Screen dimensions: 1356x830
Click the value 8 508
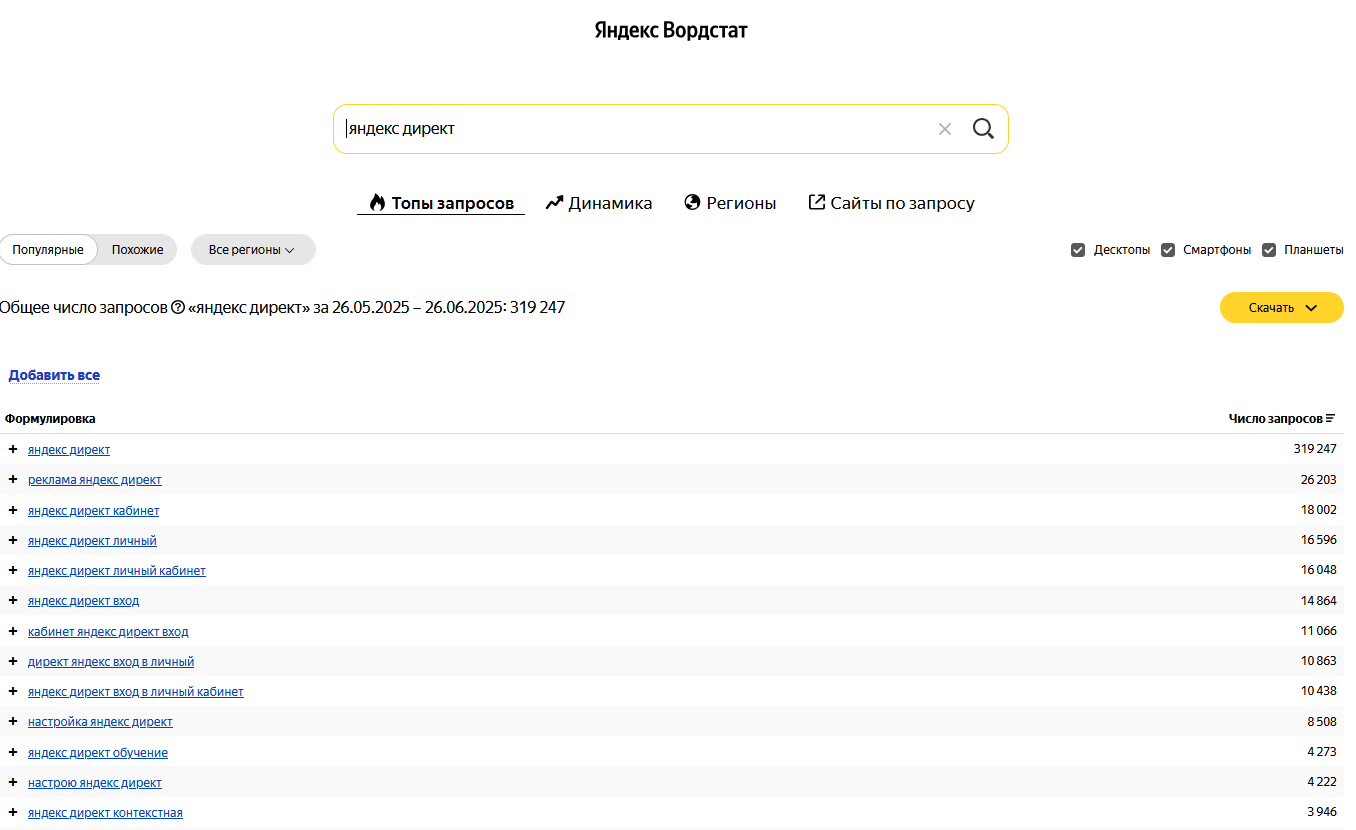point(1321,722)
